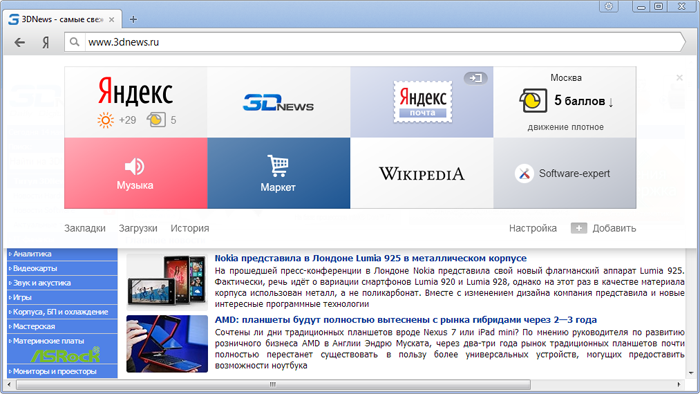The height and width of the screenshot is (394, 700).
Task: Open the Маркет shopping cart tile
Action: pyautogui.click(x=279, y=173)
